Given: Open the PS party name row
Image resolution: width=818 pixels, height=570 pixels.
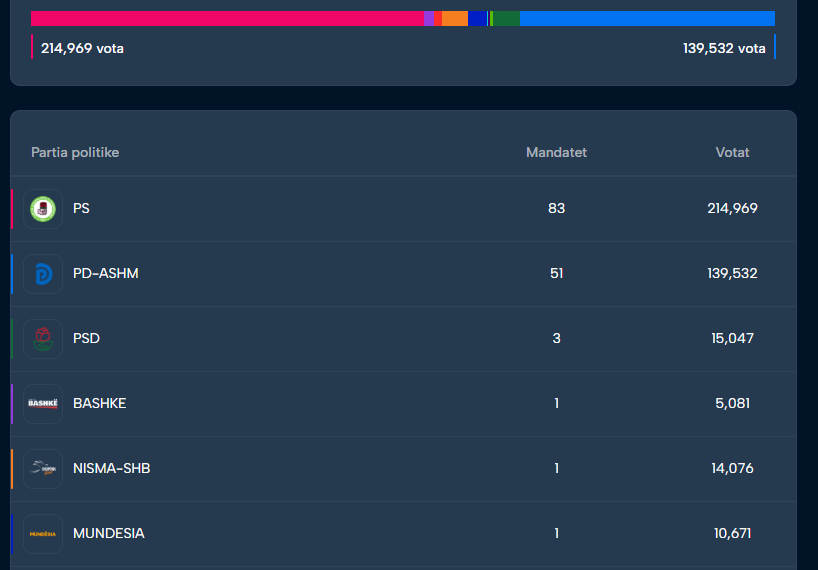Looking at the screenshot, I should coord(81,209).
